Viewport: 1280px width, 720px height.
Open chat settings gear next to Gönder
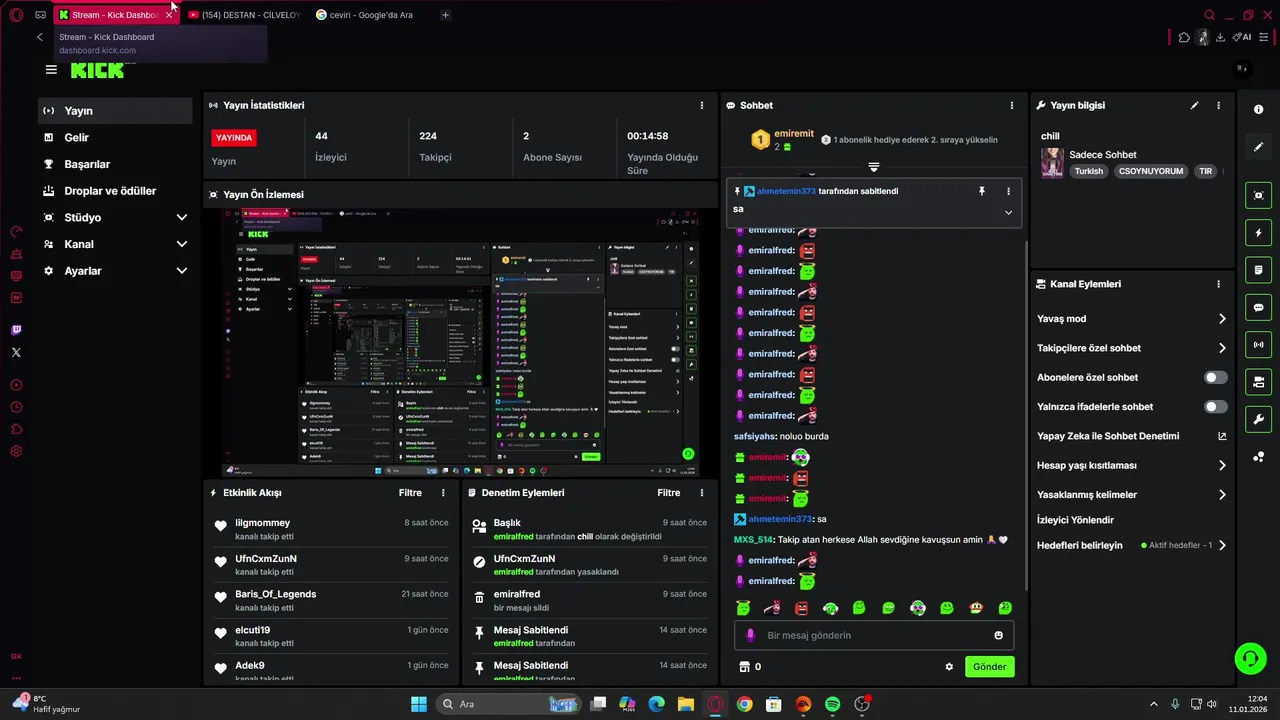(949, 667)
